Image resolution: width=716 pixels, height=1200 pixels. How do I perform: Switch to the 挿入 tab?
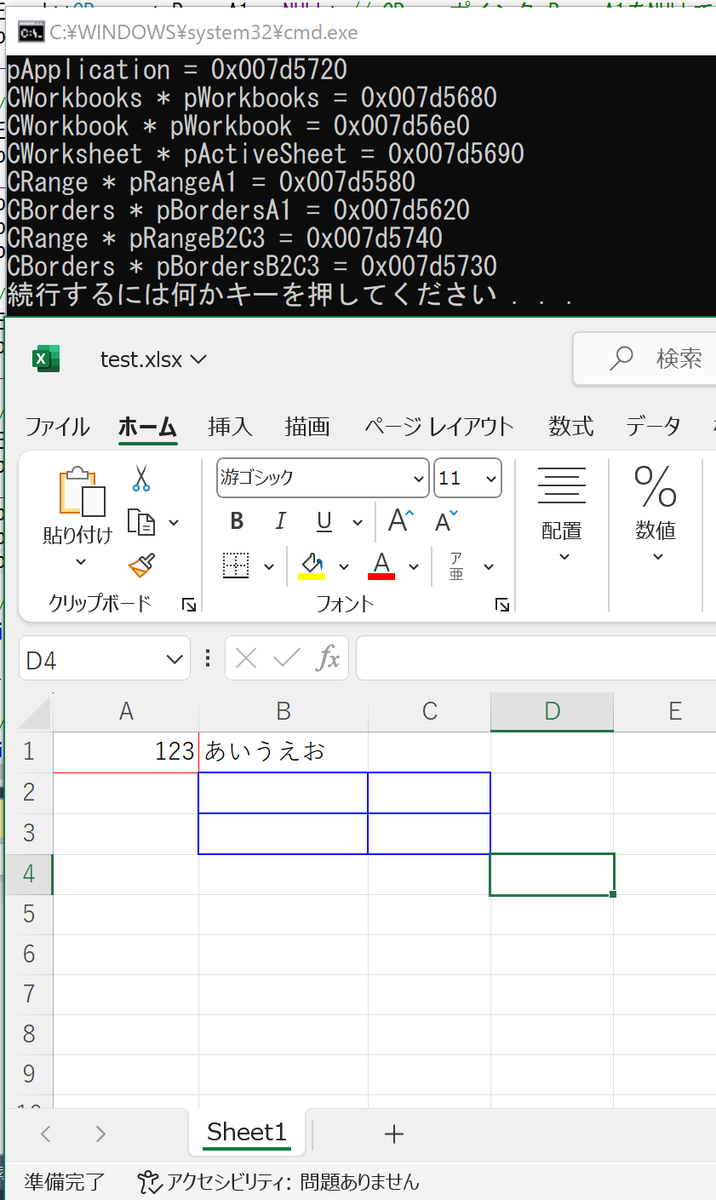point(230,427)
